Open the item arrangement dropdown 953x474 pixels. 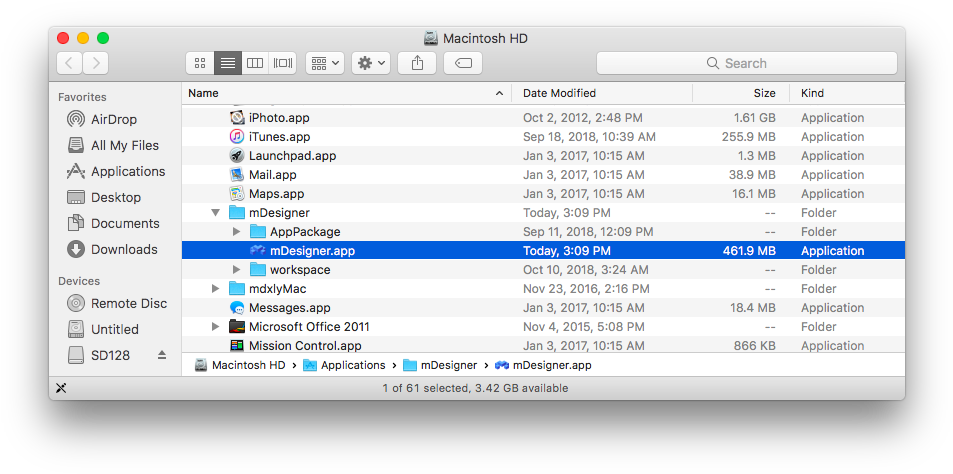click(325, 63)
